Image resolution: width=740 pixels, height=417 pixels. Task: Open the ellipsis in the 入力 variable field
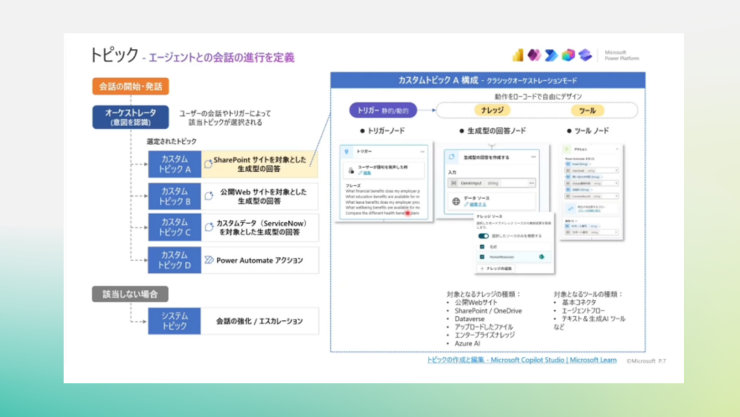pyautogui.click(x=531, y=183)
